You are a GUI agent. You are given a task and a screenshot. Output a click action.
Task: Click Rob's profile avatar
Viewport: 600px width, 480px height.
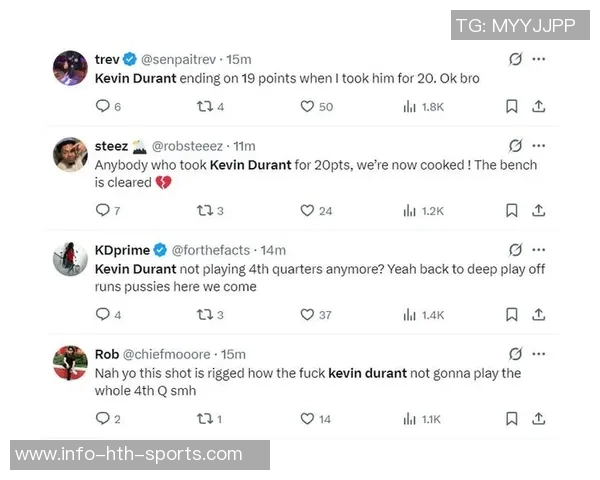tap(70, 362)
